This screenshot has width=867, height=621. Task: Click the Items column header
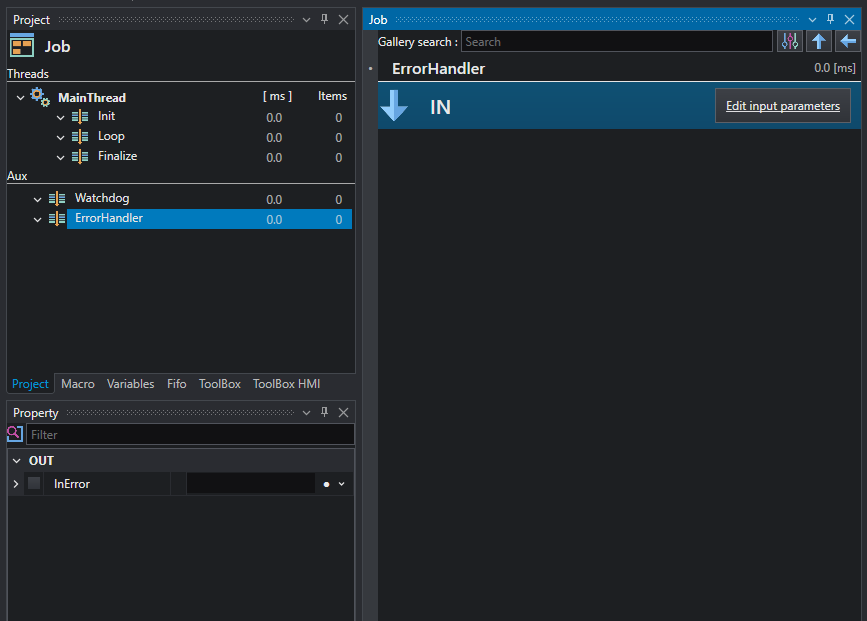click(332, 96)
